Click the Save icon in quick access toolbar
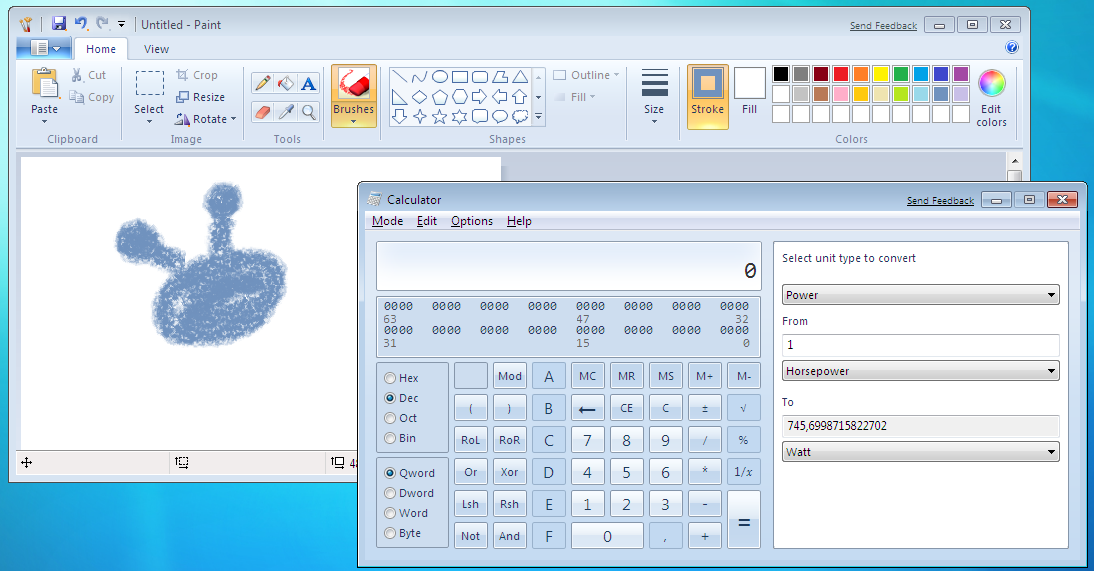 point(59,24)
